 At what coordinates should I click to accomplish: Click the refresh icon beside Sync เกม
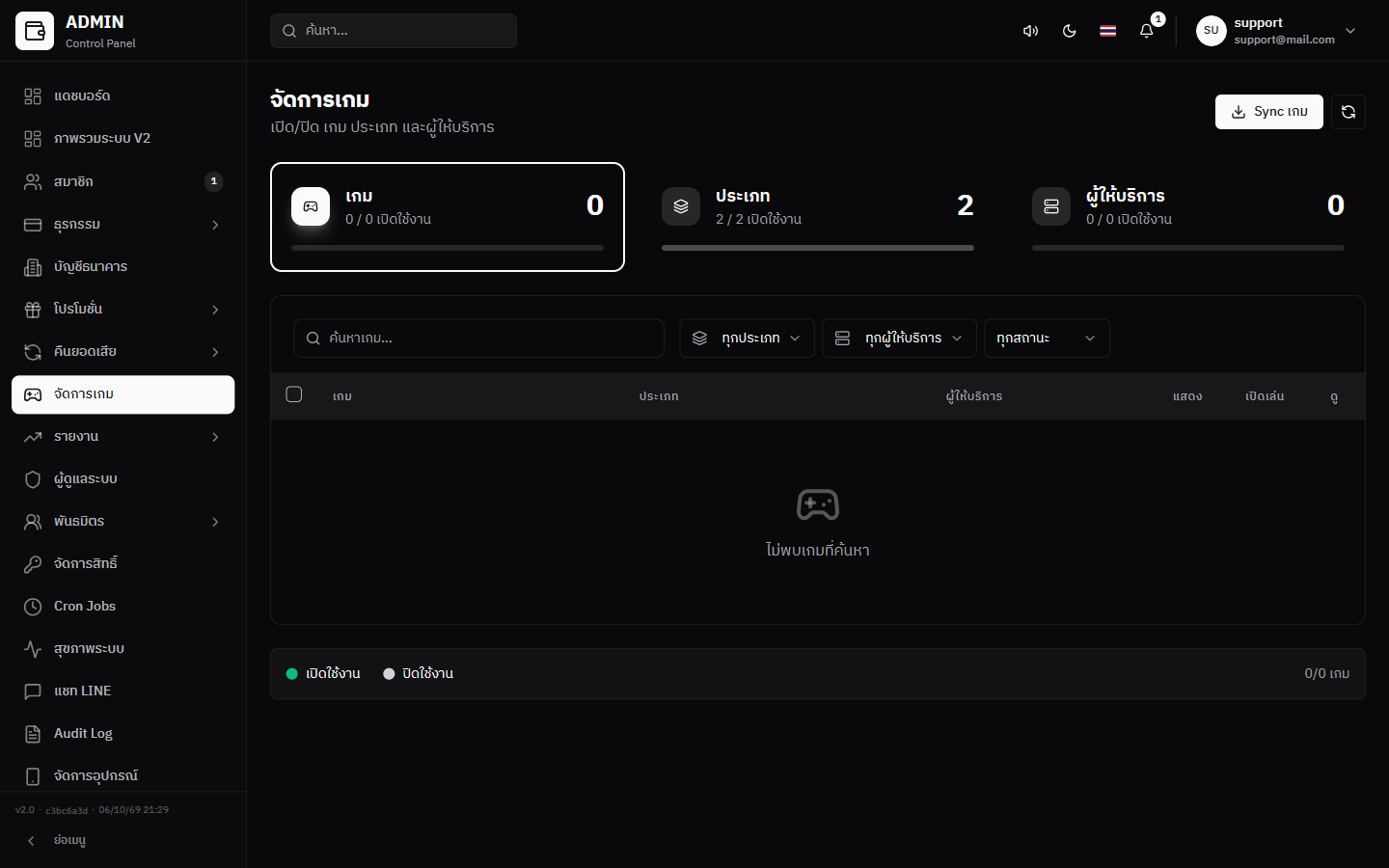click(1348, 112)
